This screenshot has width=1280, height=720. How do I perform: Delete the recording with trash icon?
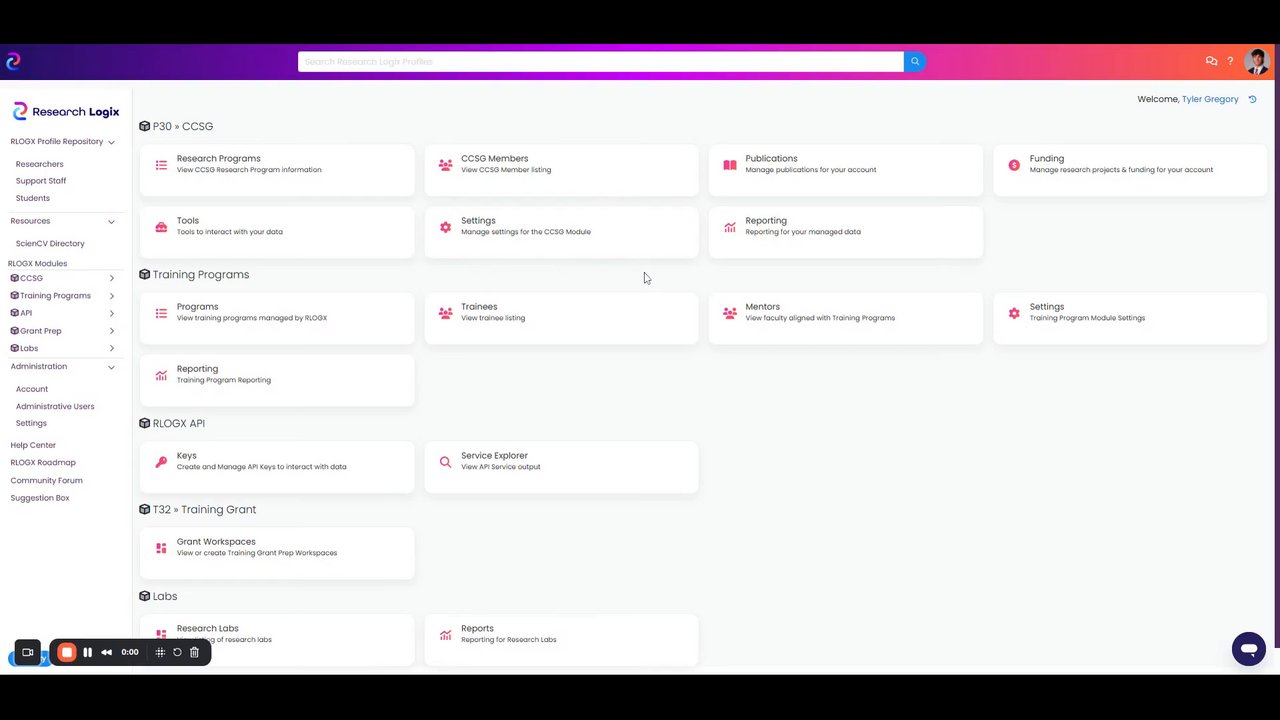194,652
